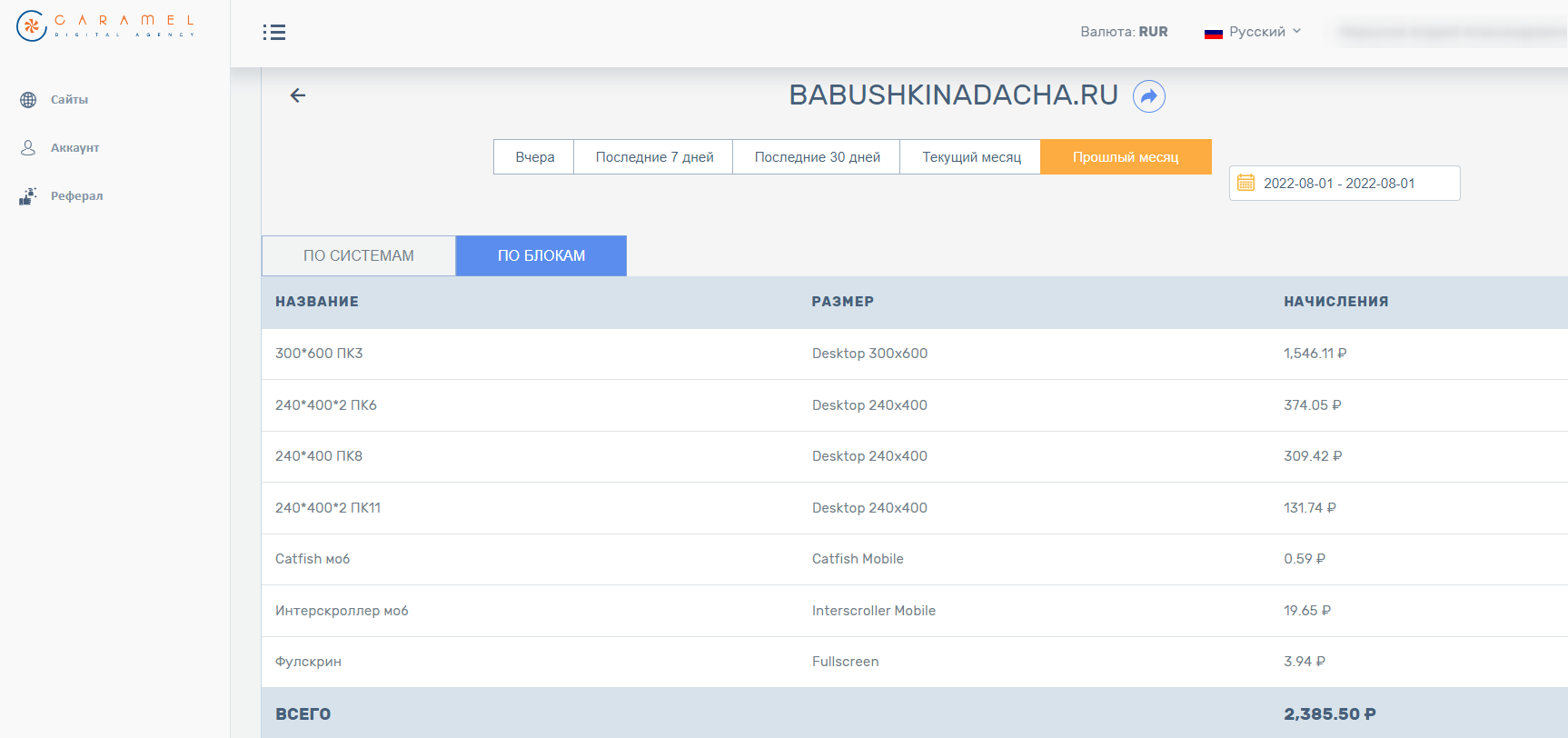This screenshot has width=1568, height=738.
Task: Click the 309.42 ₽ earnings value
Action: click(x=1313, y=456)
